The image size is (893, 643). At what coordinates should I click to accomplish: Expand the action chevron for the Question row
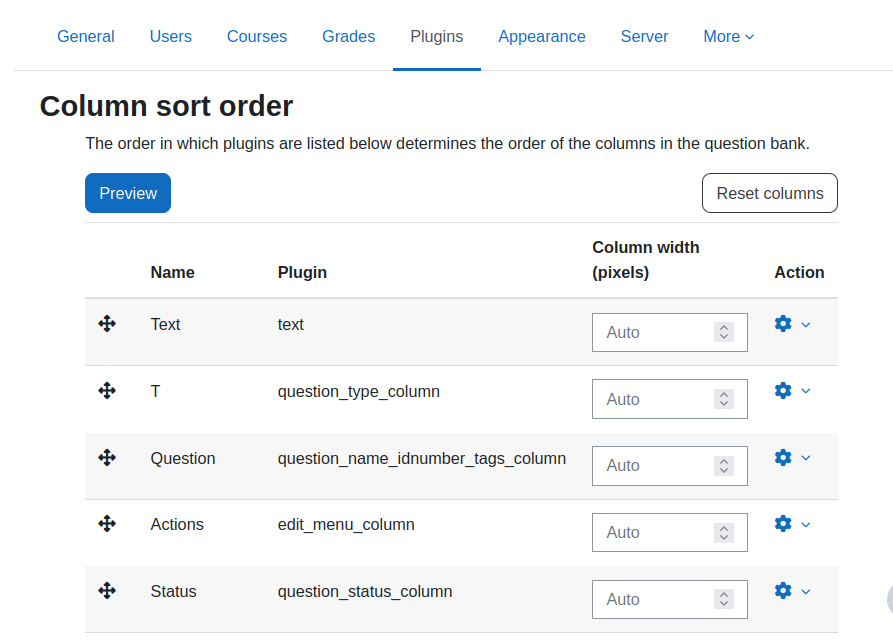tap(806, 458)
